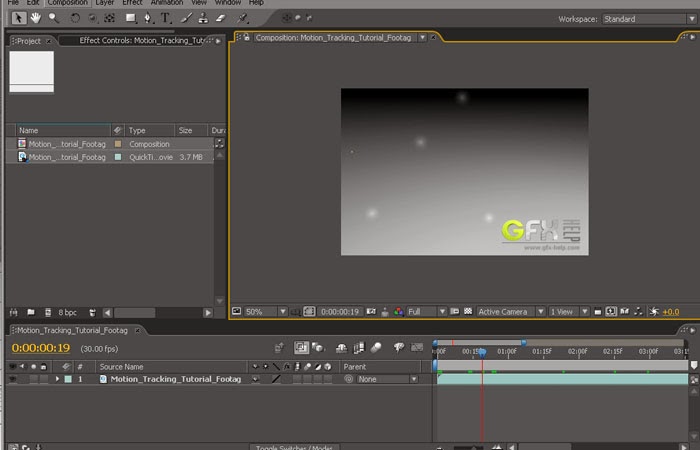The image size is (700, 450).
Task: Click the Brainstorm icon in timeline
Action: tap(398, 347)
